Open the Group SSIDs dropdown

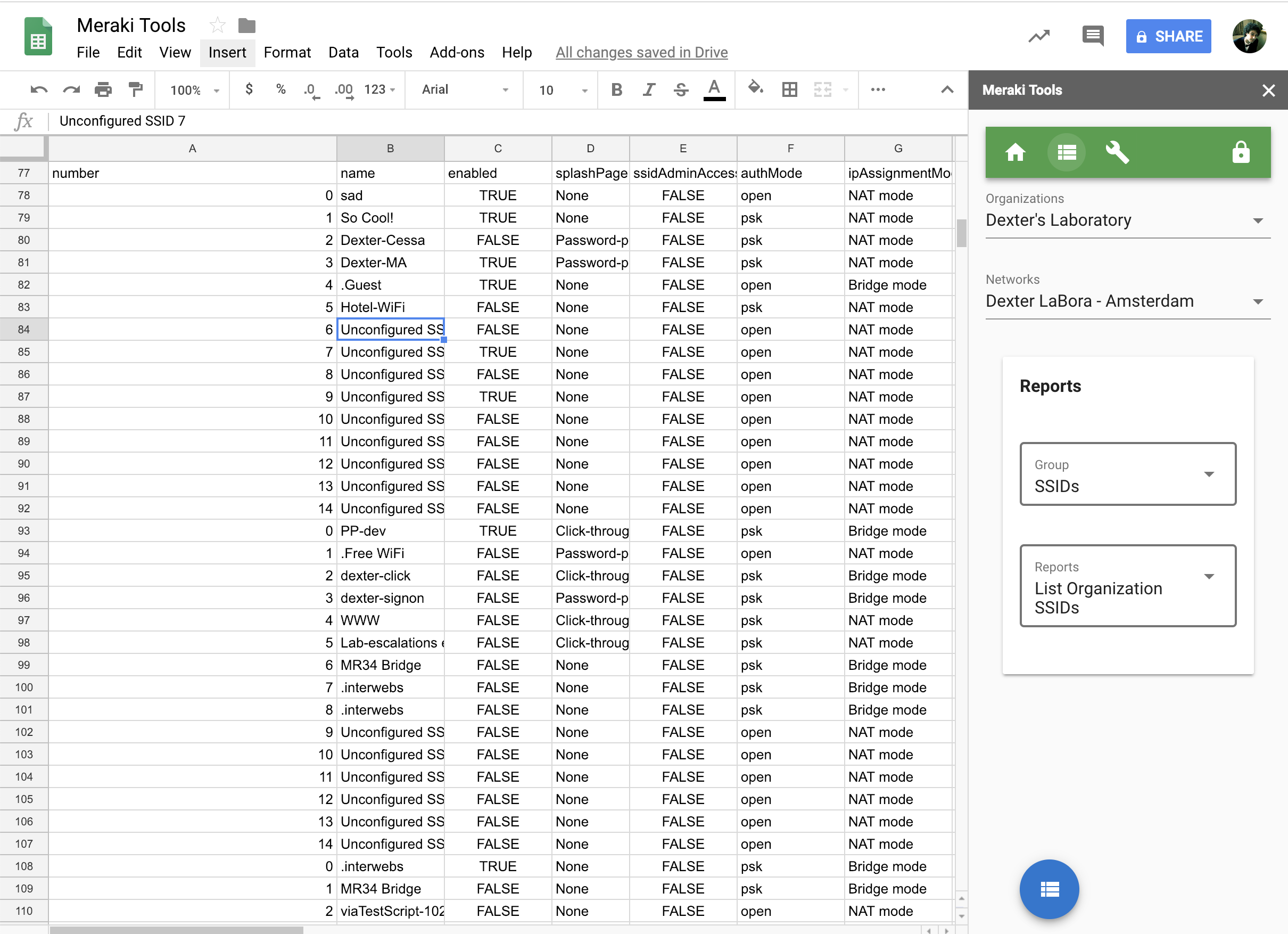coord(1127,474)
